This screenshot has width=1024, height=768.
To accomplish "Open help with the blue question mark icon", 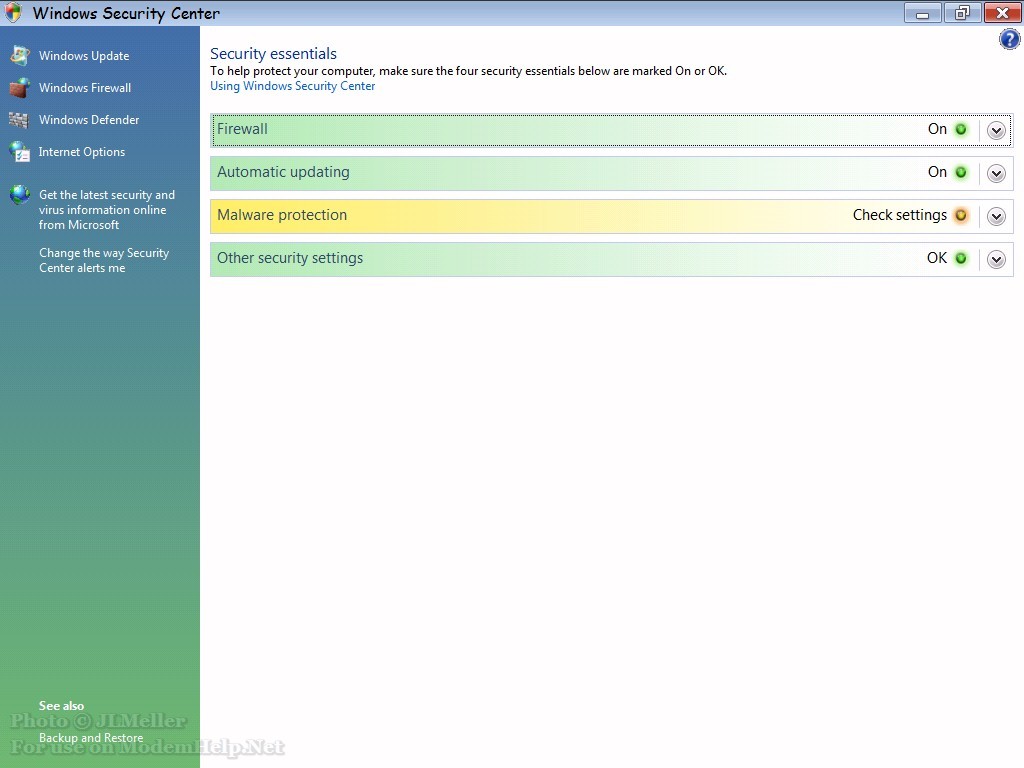I will coord(1009,40).
